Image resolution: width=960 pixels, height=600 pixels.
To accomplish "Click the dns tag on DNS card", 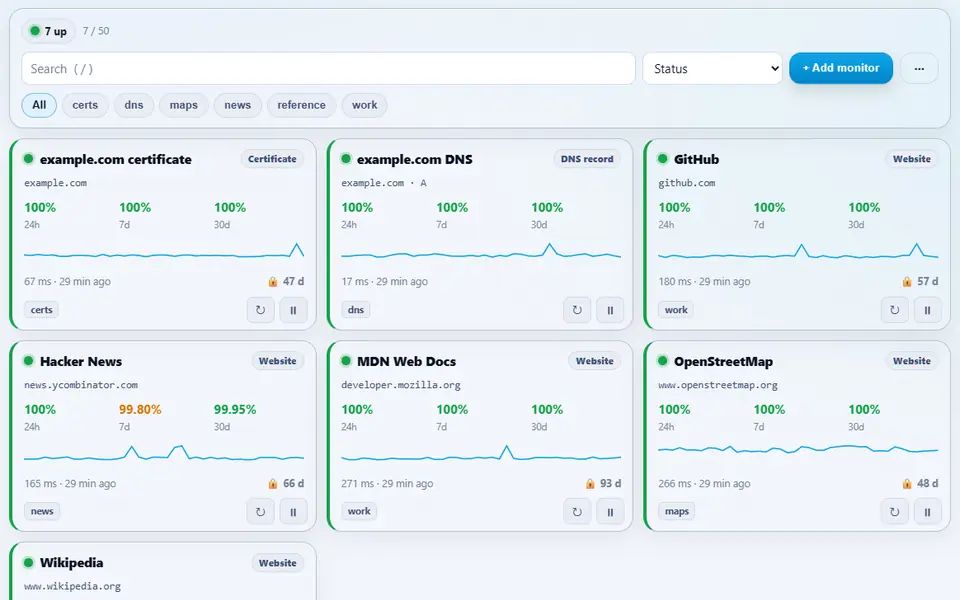I will [356, 310].
